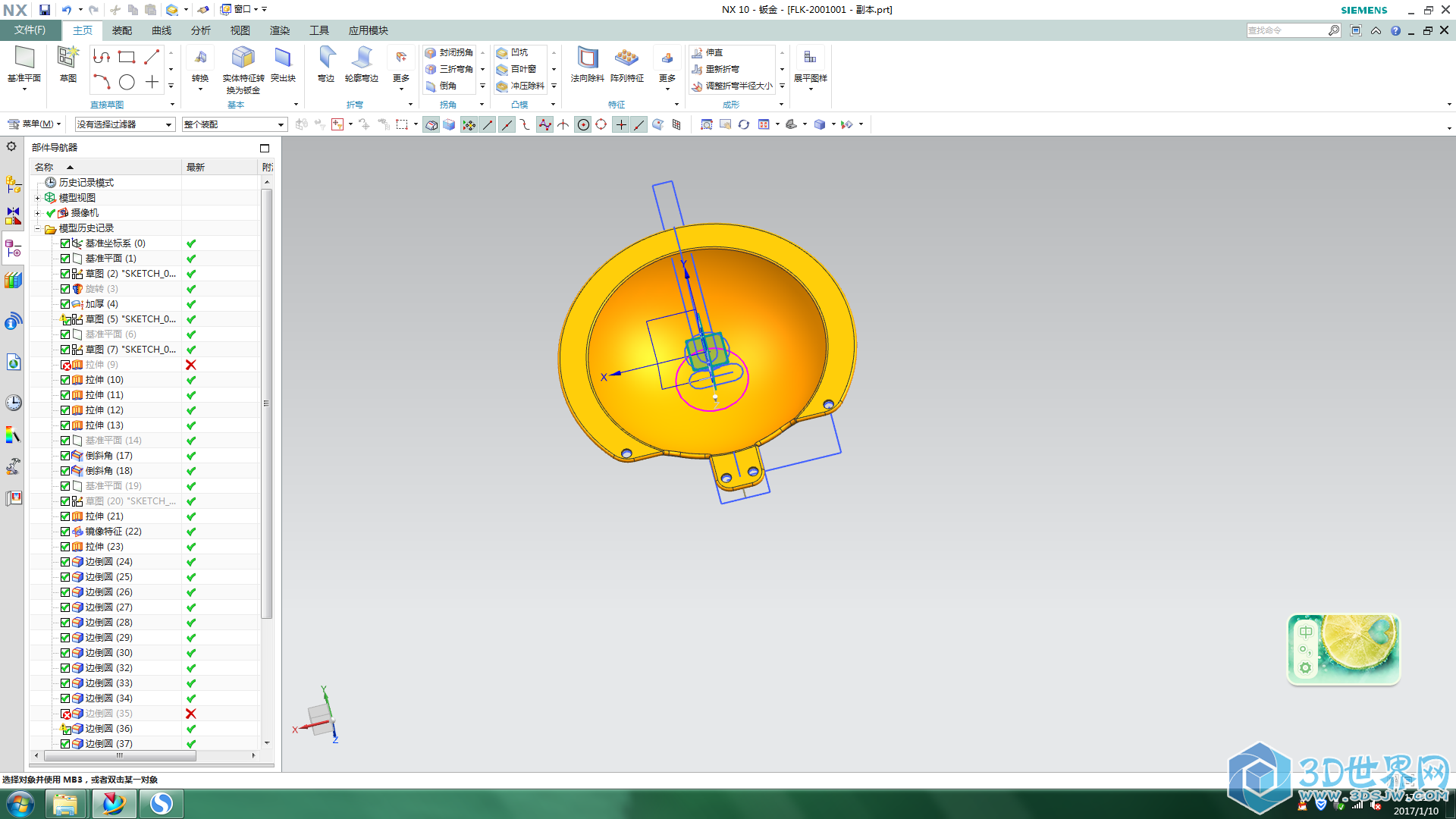Click the 重新折弯 rebend tool
The width and height of the screenshot is (1456, 819).
pos(715,69)
